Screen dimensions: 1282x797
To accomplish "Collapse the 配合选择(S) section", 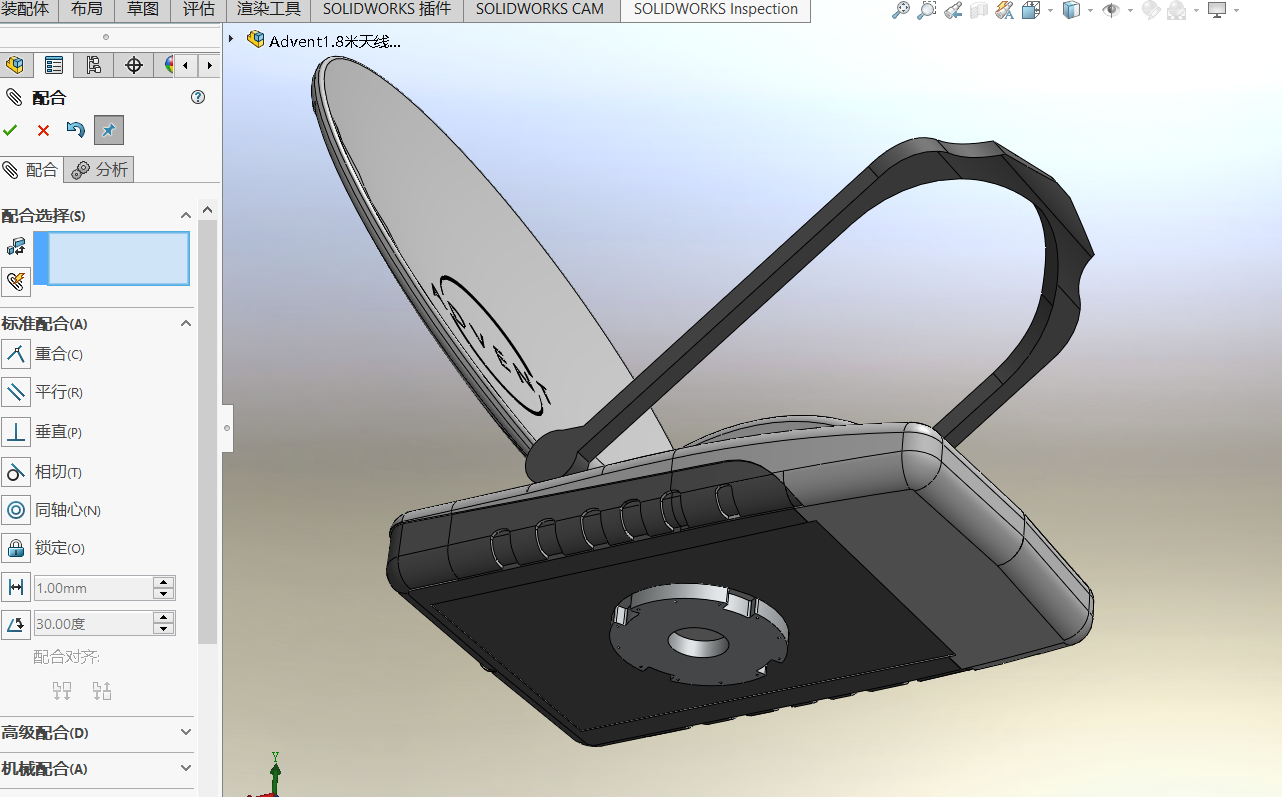I will coord(185,215).
